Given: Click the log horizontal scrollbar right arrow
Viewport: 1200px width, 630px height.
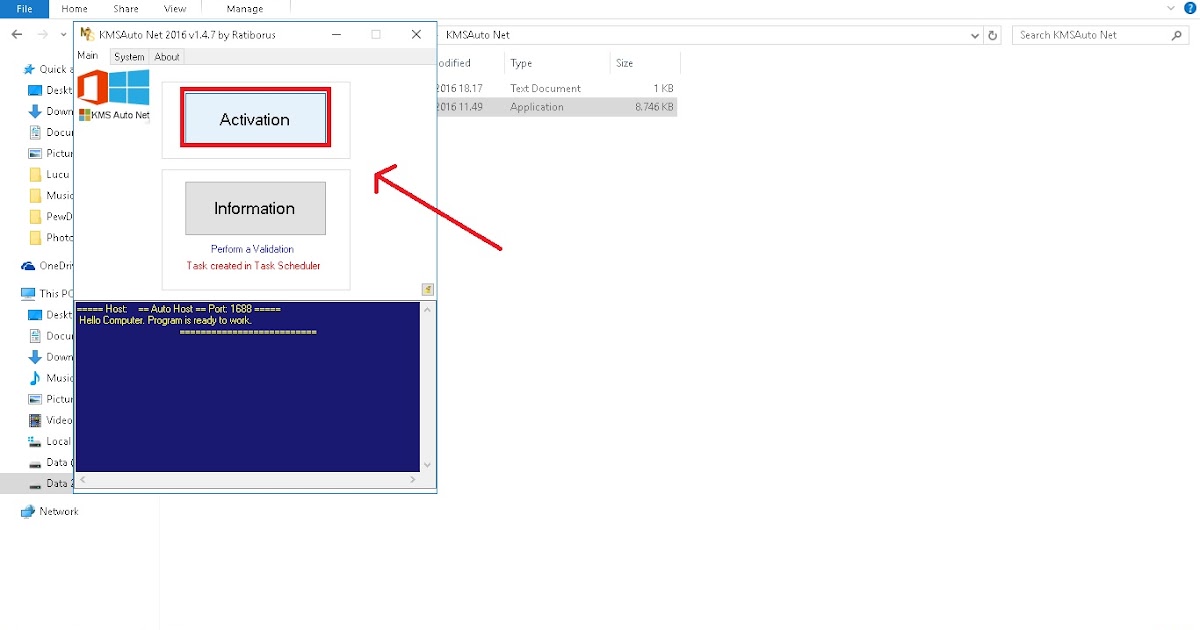Looking at the screenshot, I should tap(413, 480).
